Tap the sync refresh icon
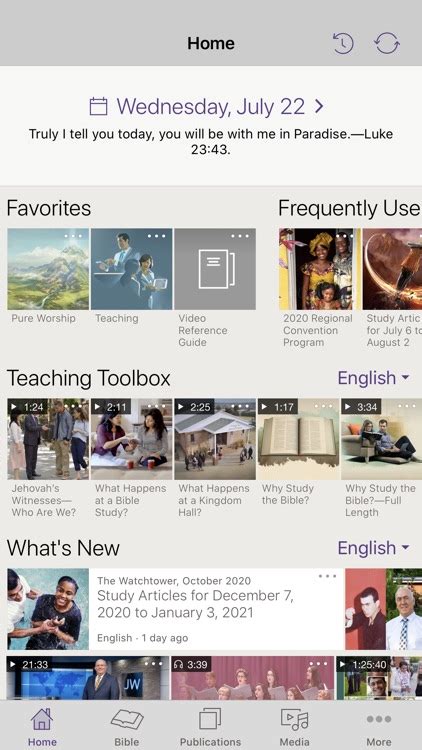Image resolution: width=422 pixels, height=750 pixels. (387, 44)
